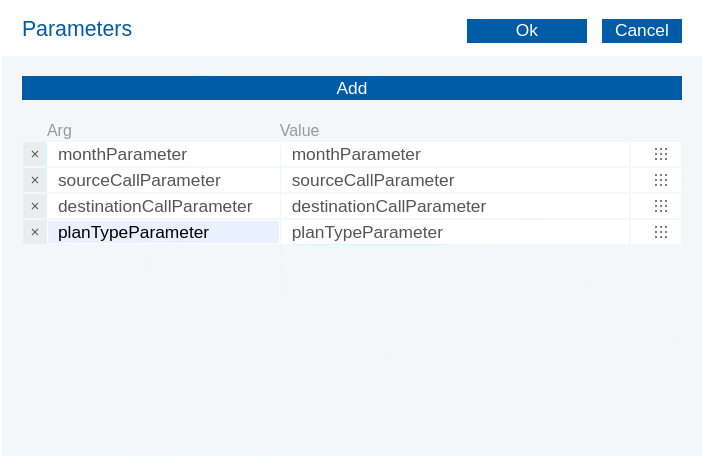The height and width of the screenshot is (458, 704).
Task: Add a new parameter row
Action: (351, 88)
